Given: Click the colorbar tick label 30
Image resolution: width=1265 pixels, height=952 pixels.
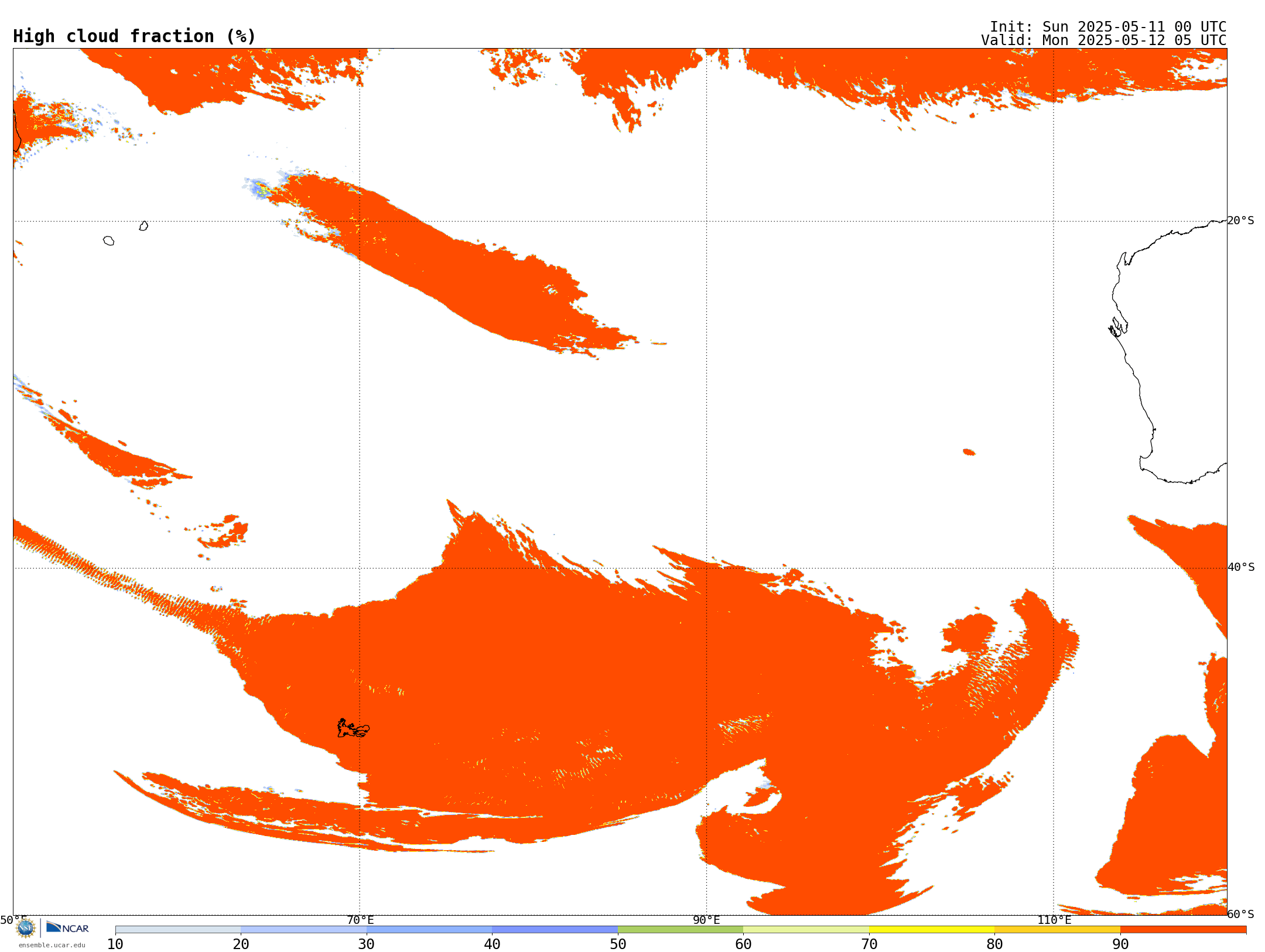Looking at the screenshot, I should click(367, 944).
